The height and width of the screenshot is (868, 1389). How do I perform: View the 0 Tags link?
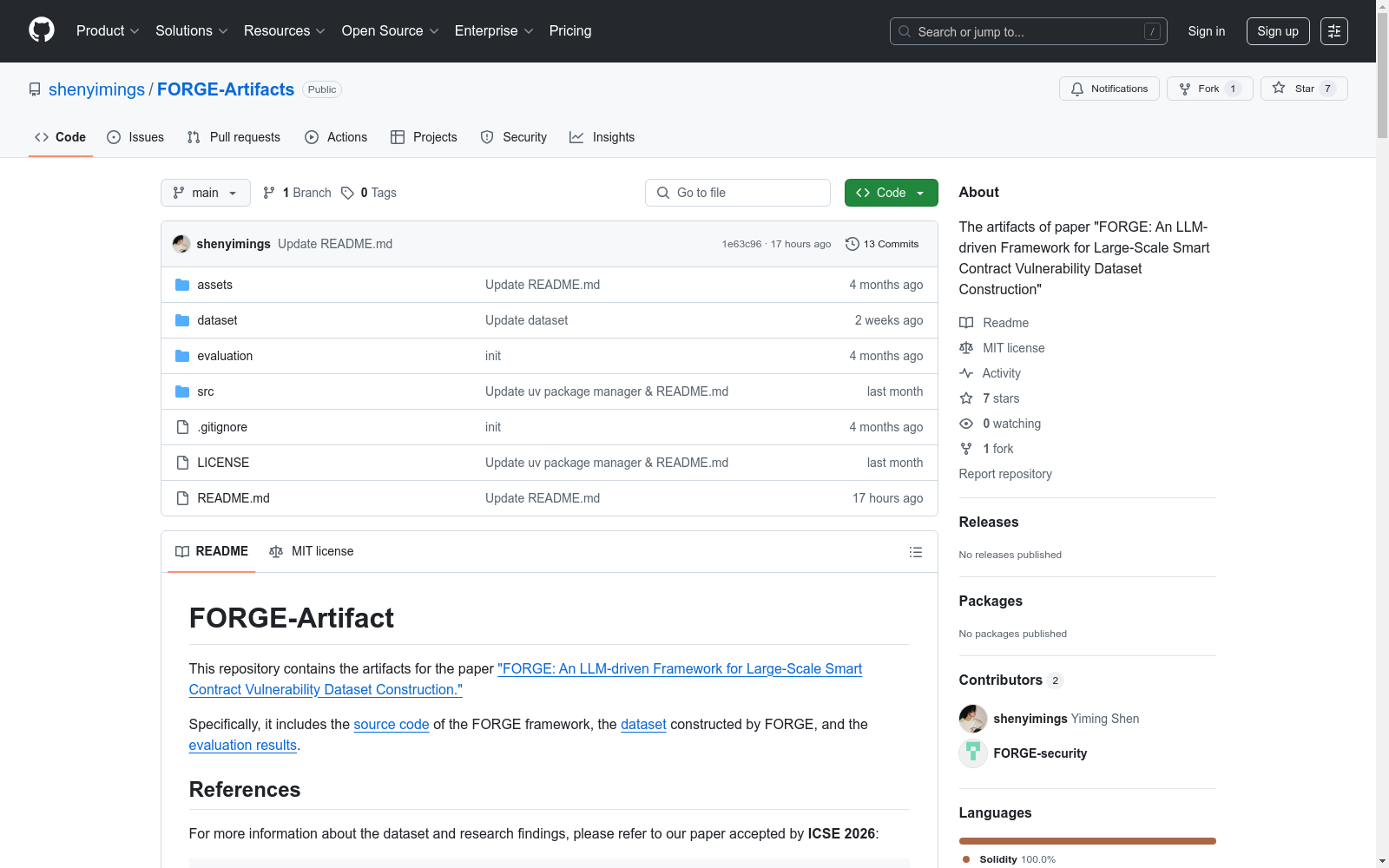click(369, 193)
